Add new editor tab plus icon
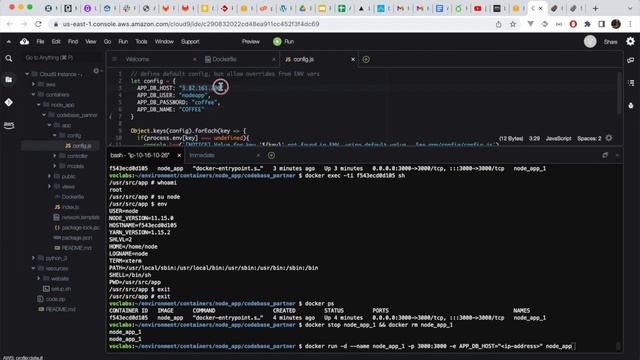 (366, 60)
